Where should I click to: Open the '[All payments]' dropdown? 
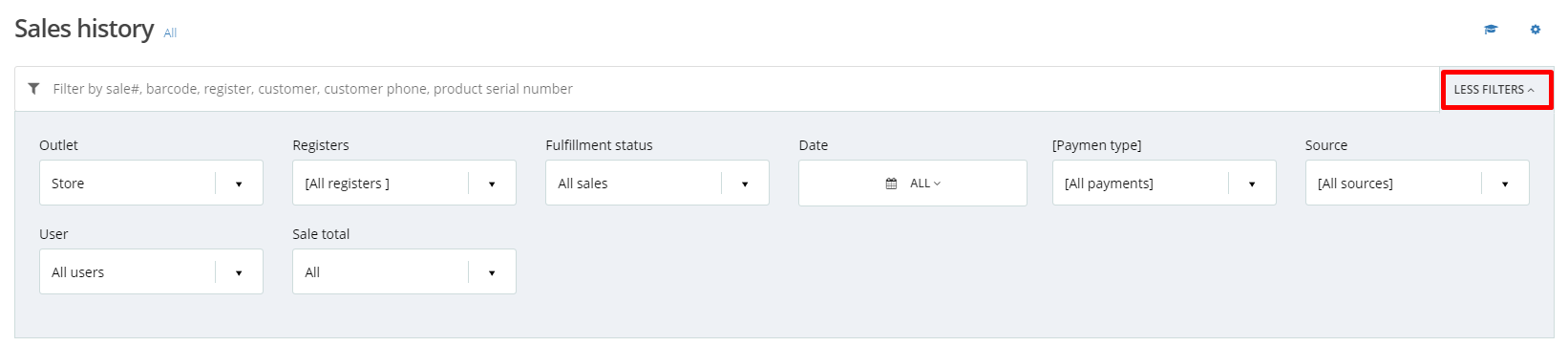click(x=1164, y=183)
